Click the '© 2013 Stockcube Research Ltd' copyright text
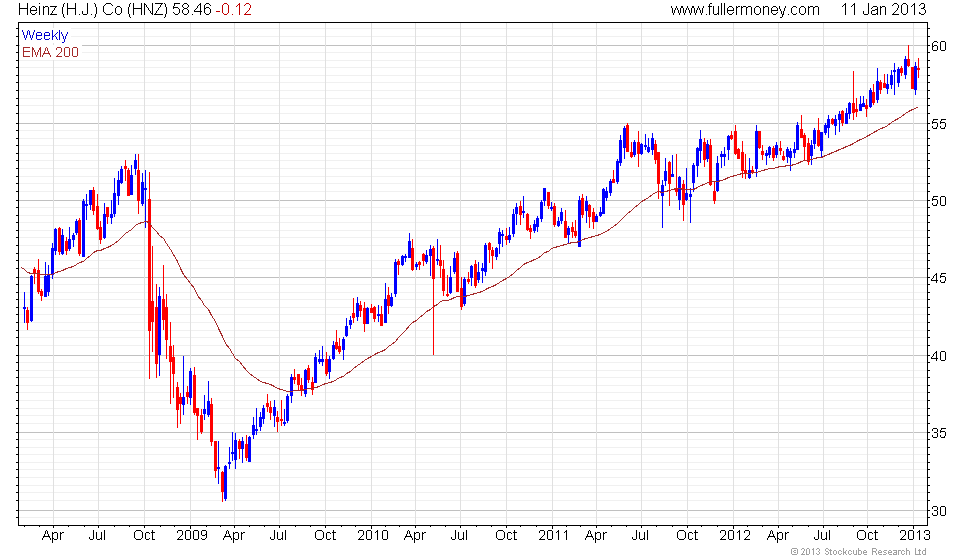Screen dimensions: 980x560 [x=858, y=552]
